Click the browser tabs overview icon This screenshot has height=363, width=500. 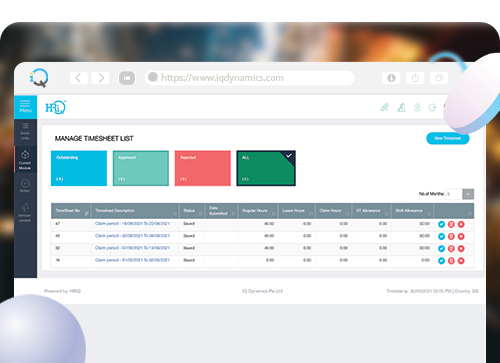439,78
